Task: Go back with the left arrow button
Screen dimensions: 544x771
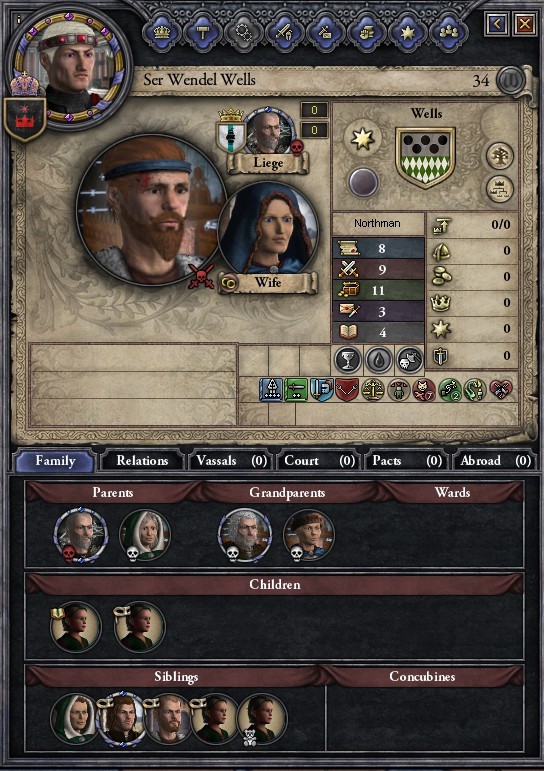Action: [x=497, y=24]
